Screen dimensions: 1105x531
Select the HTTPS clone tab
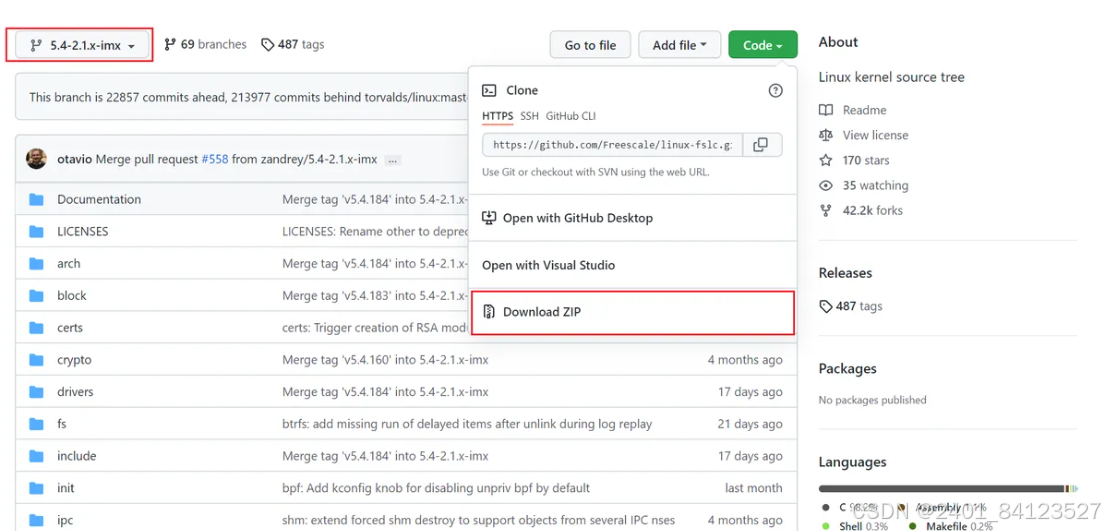498,116
